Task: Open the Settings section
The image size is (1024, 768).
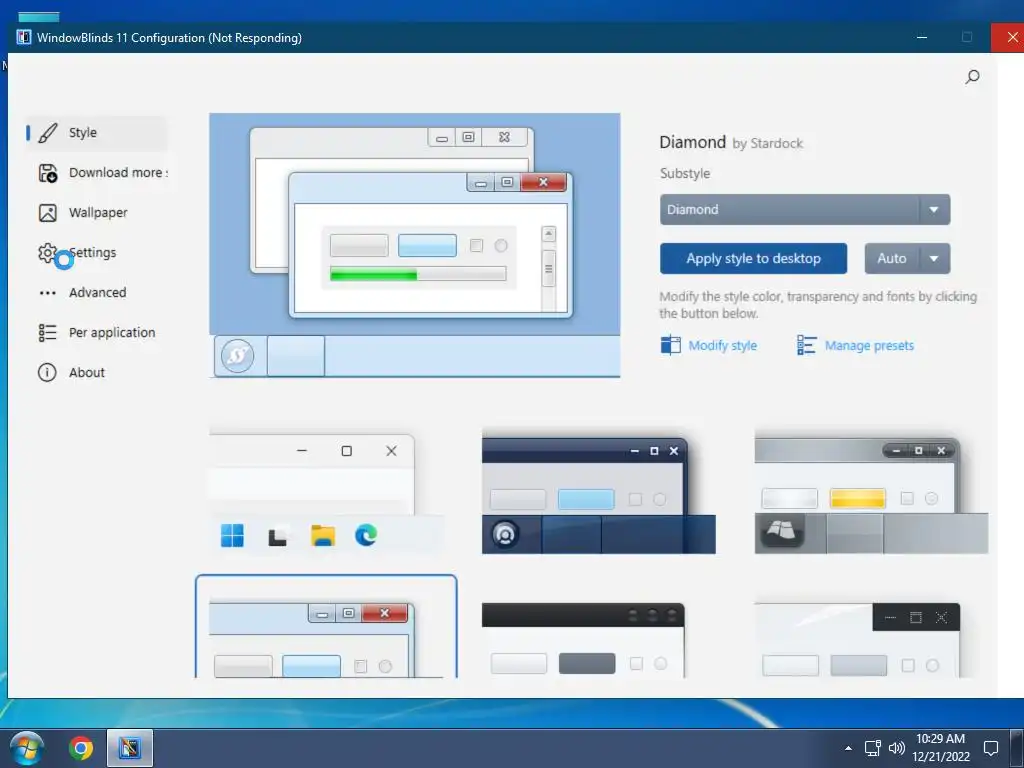Action: [x=97, y=253]
